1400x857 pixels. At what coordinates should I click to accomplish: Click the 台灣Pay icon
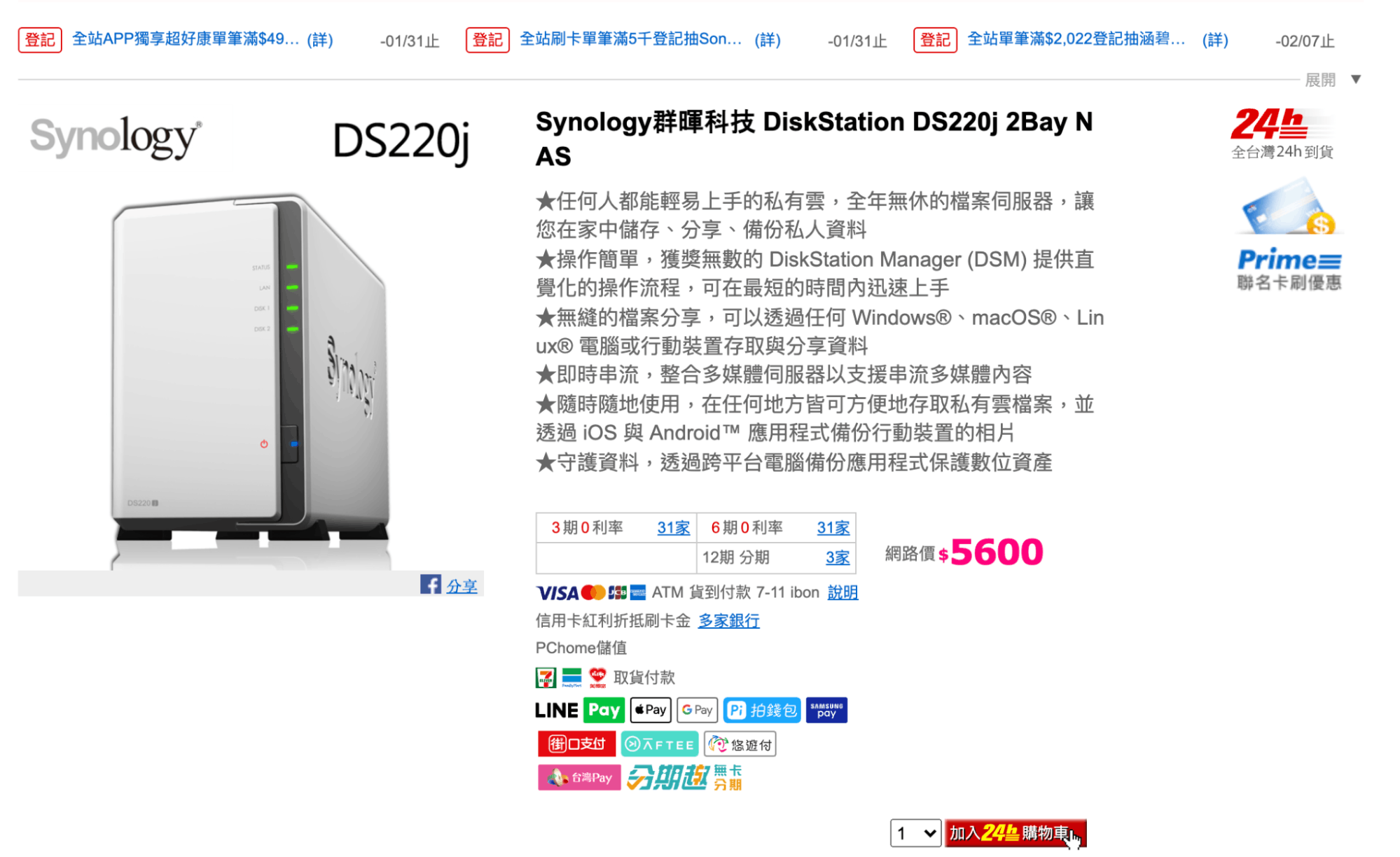point(579,777)
